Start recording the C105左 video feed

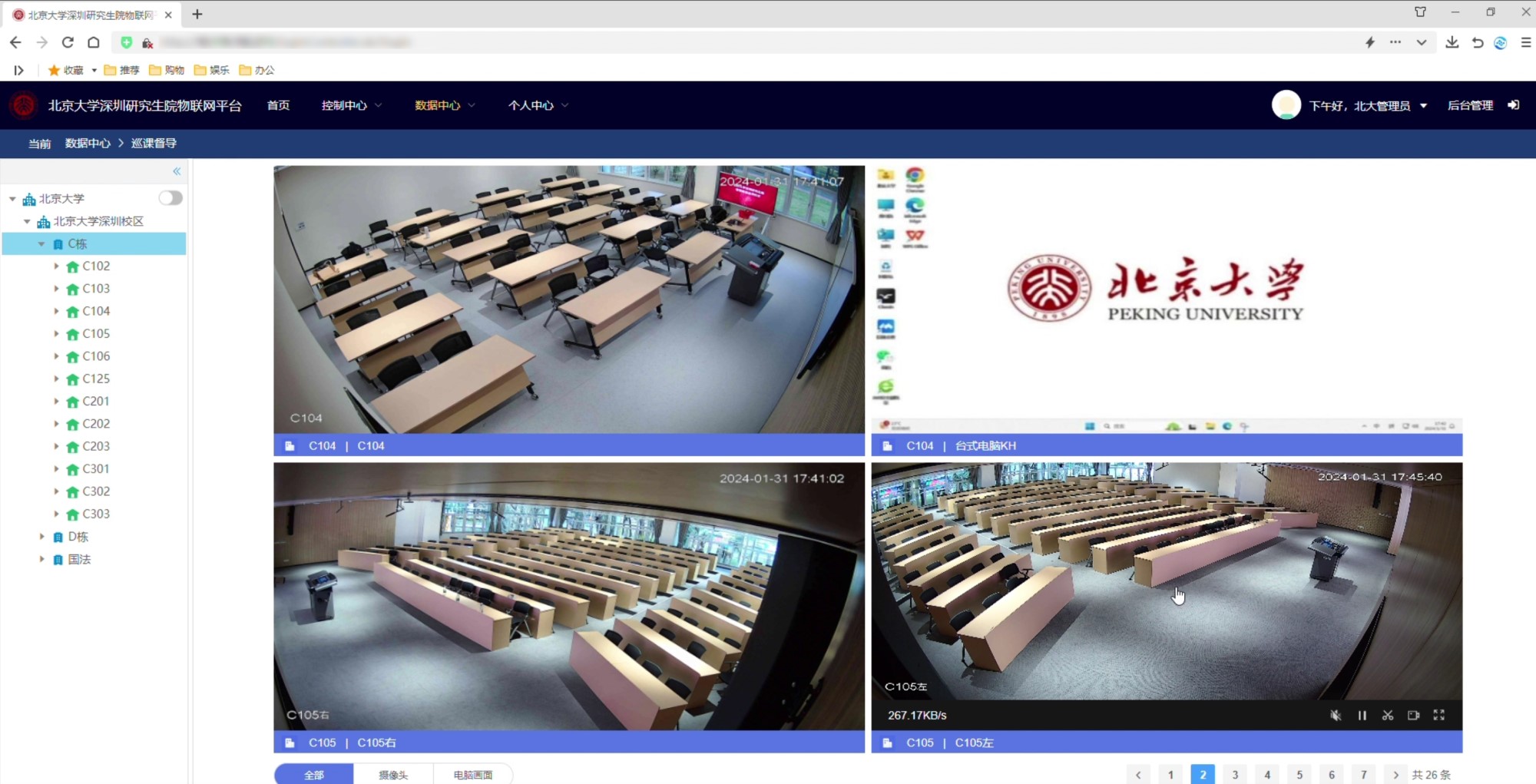click(x=1413, y=715)
